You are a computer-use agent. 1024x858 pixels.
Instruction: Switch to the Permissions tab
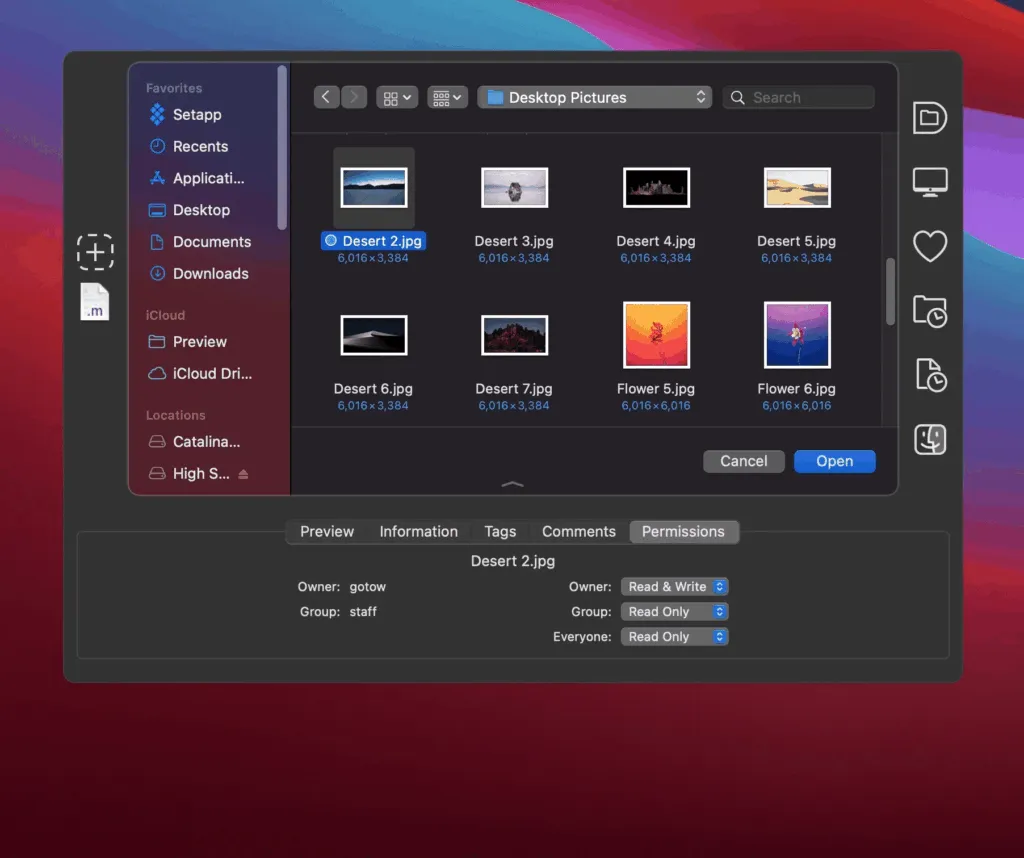pos(684,531)
